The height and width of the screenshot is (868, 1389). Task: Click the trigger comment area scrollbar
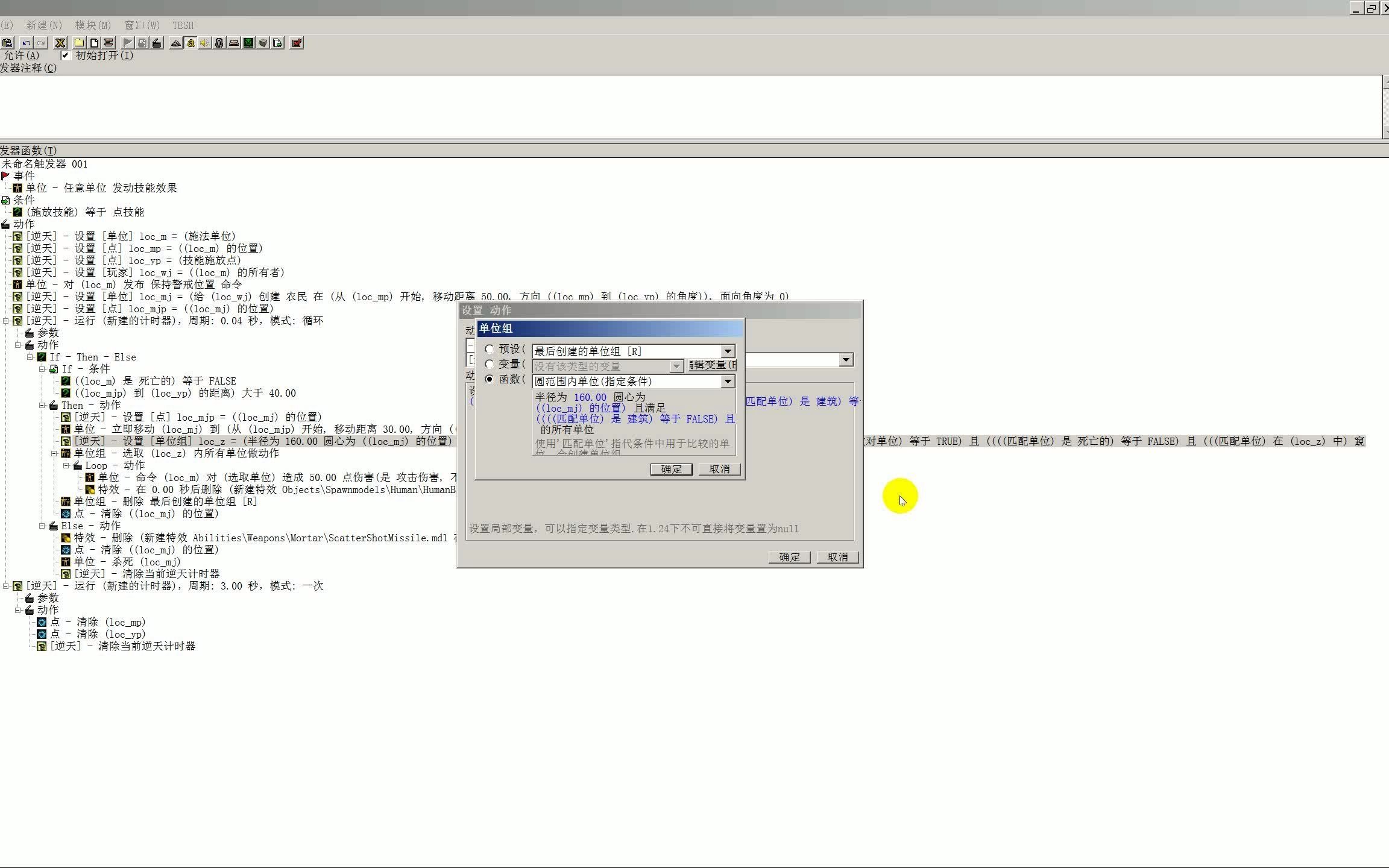(1385, 107)
